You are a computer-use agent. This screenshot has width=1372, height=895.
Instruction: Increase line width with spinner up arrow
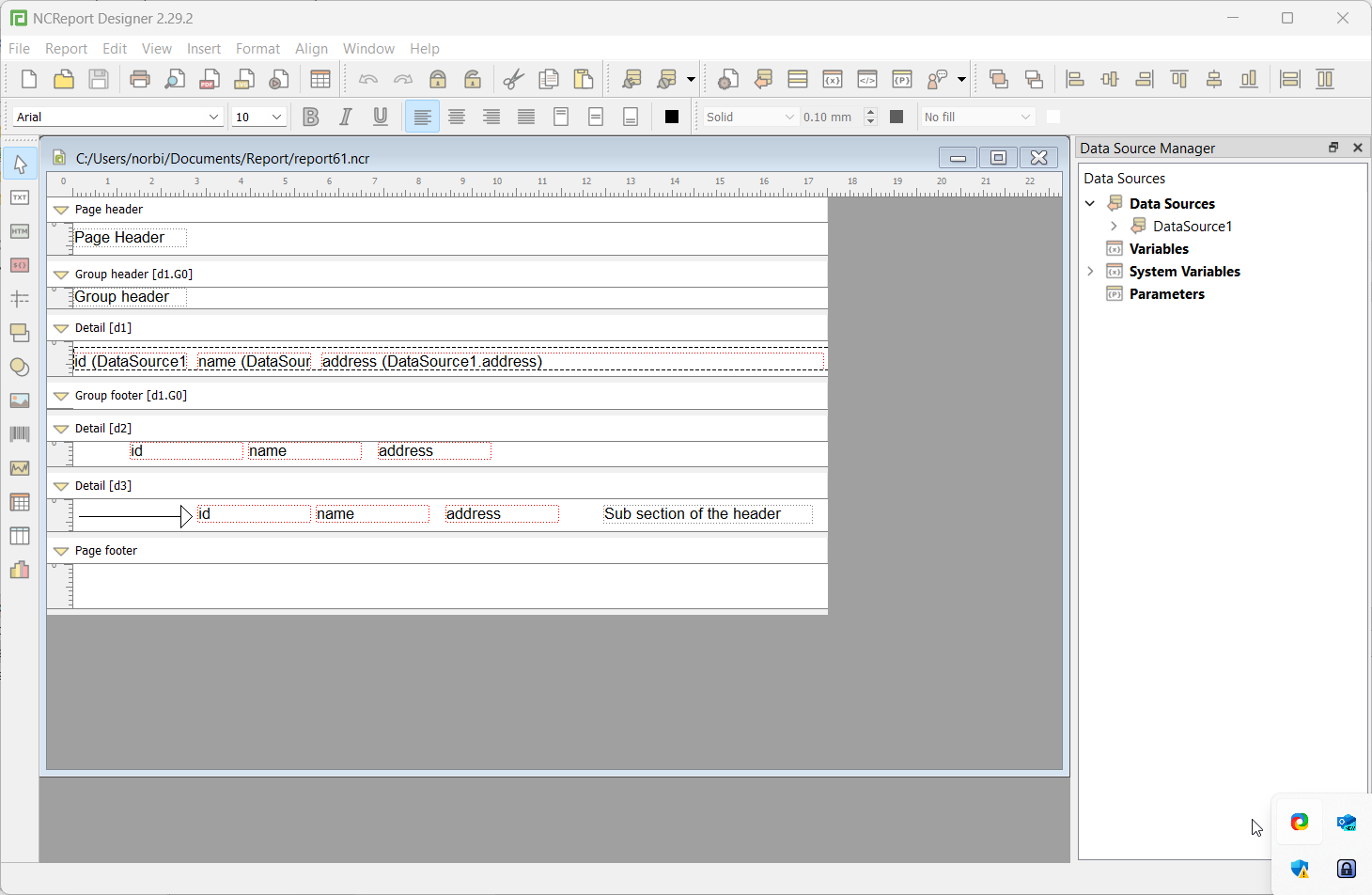point(870,112)
